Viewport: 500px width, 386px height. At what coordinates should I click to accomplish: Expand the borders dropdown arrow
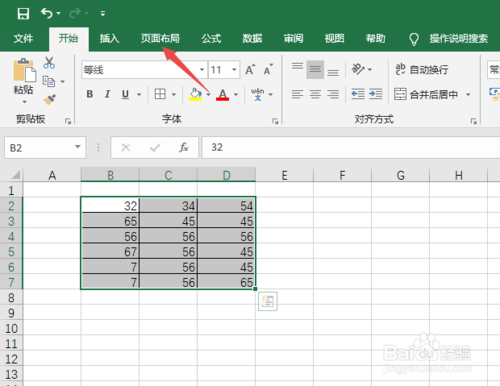174,95
